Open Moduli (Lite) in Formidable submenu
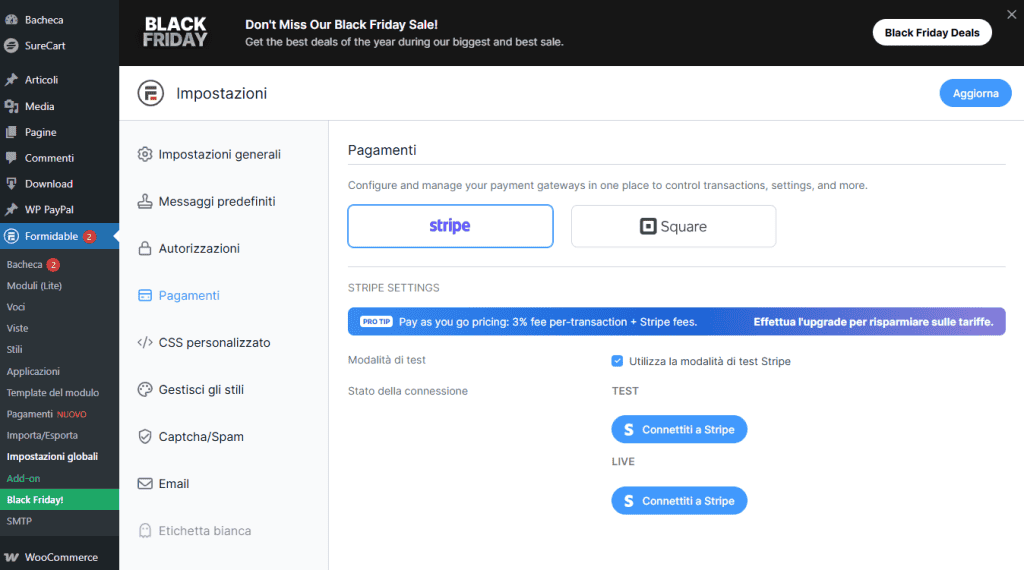Viewport: 1024px width, 570px height. [x=34, y=286]
